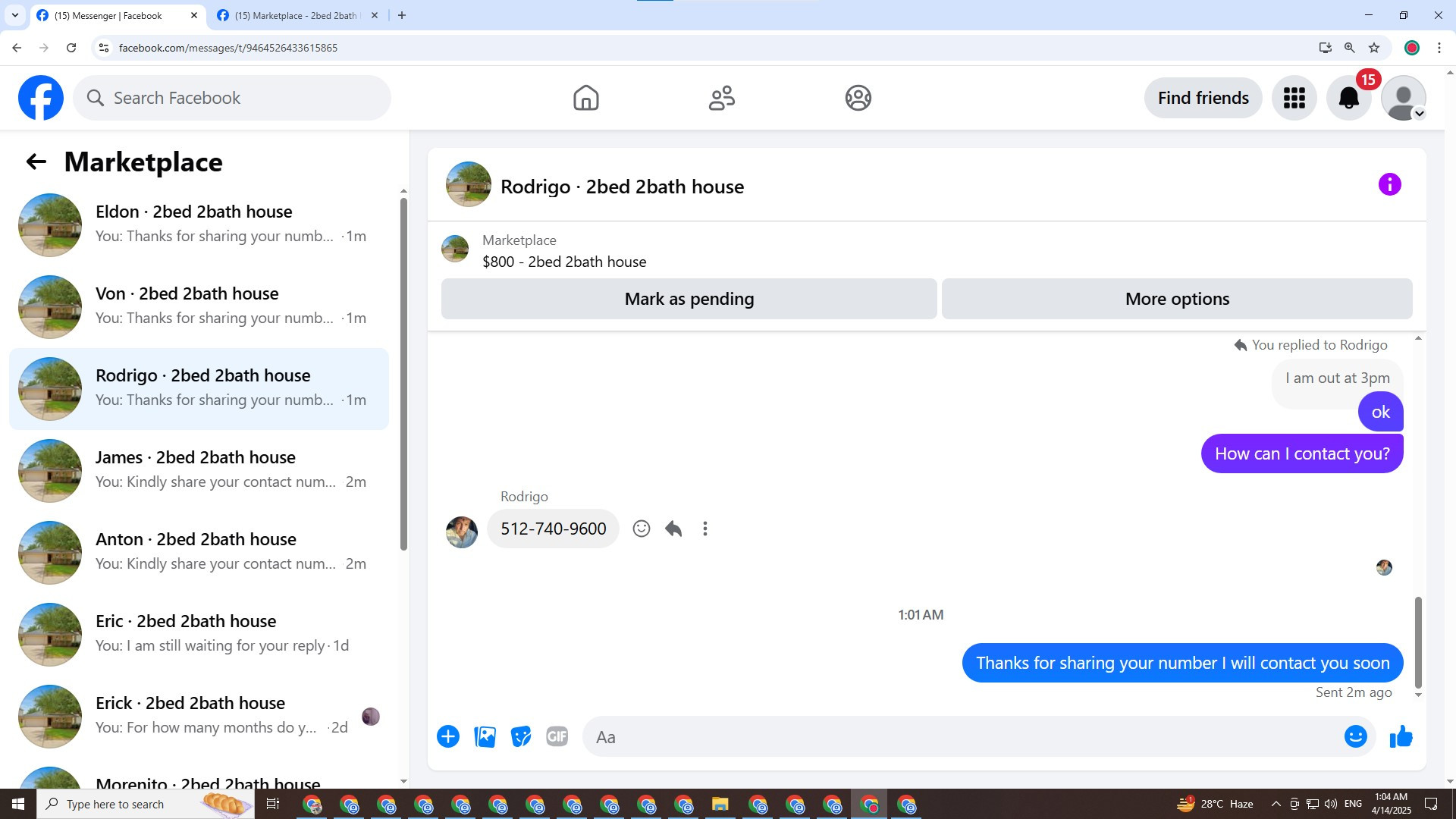Click the Find friends button
1456x819 pixels.
[1203, 98]
